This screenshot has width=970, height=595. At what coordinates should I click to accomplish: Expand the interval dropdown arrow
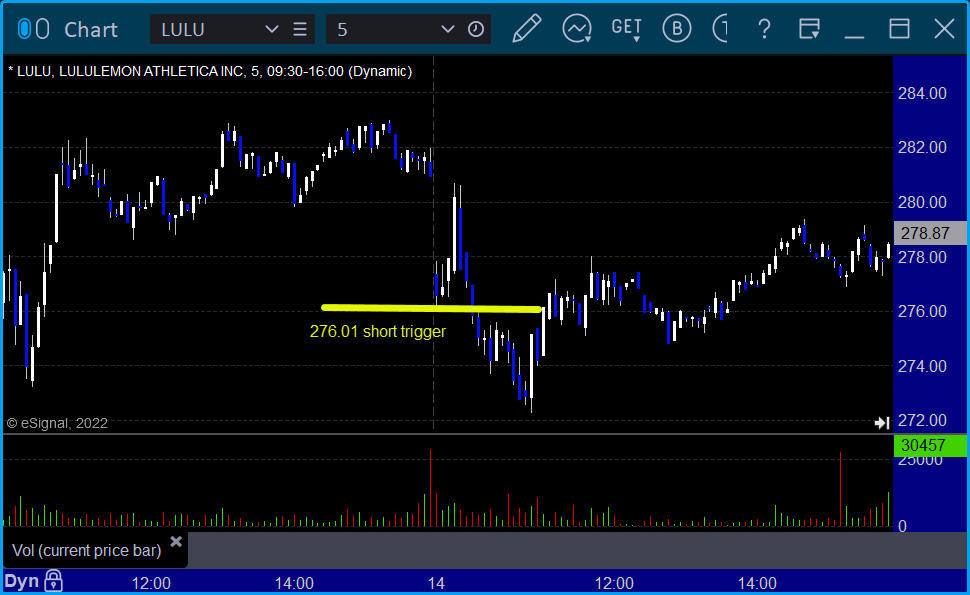click(448, 29)
